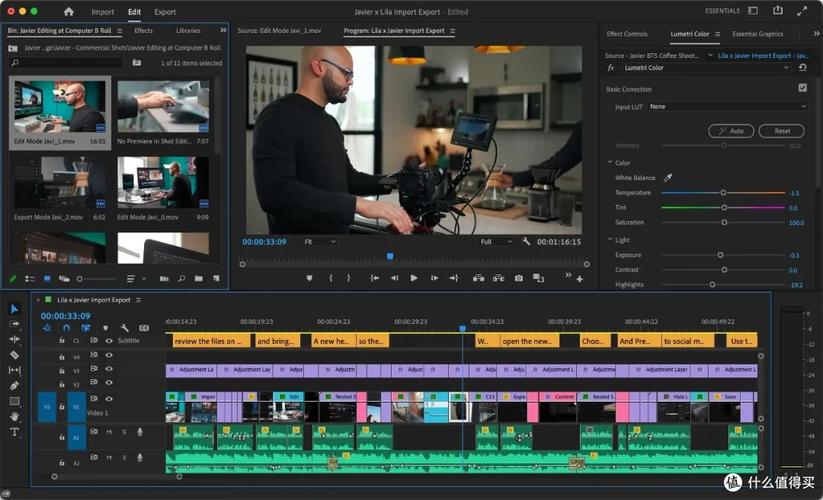Click Source: Edit Mode Javi_1.mov tab
This screenshot has width=823, height=500.
click(279, 31)
